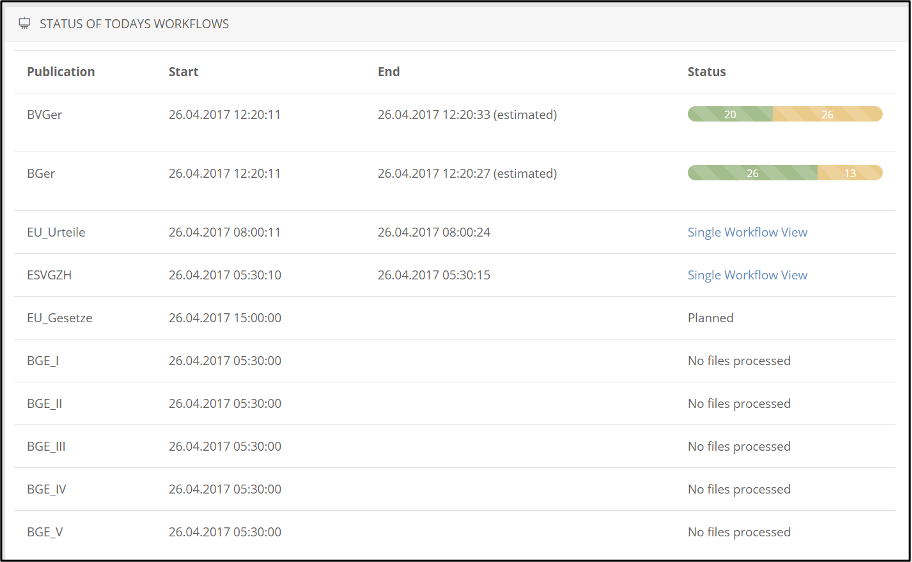Select the BGE_II publication name

(44, 404)
